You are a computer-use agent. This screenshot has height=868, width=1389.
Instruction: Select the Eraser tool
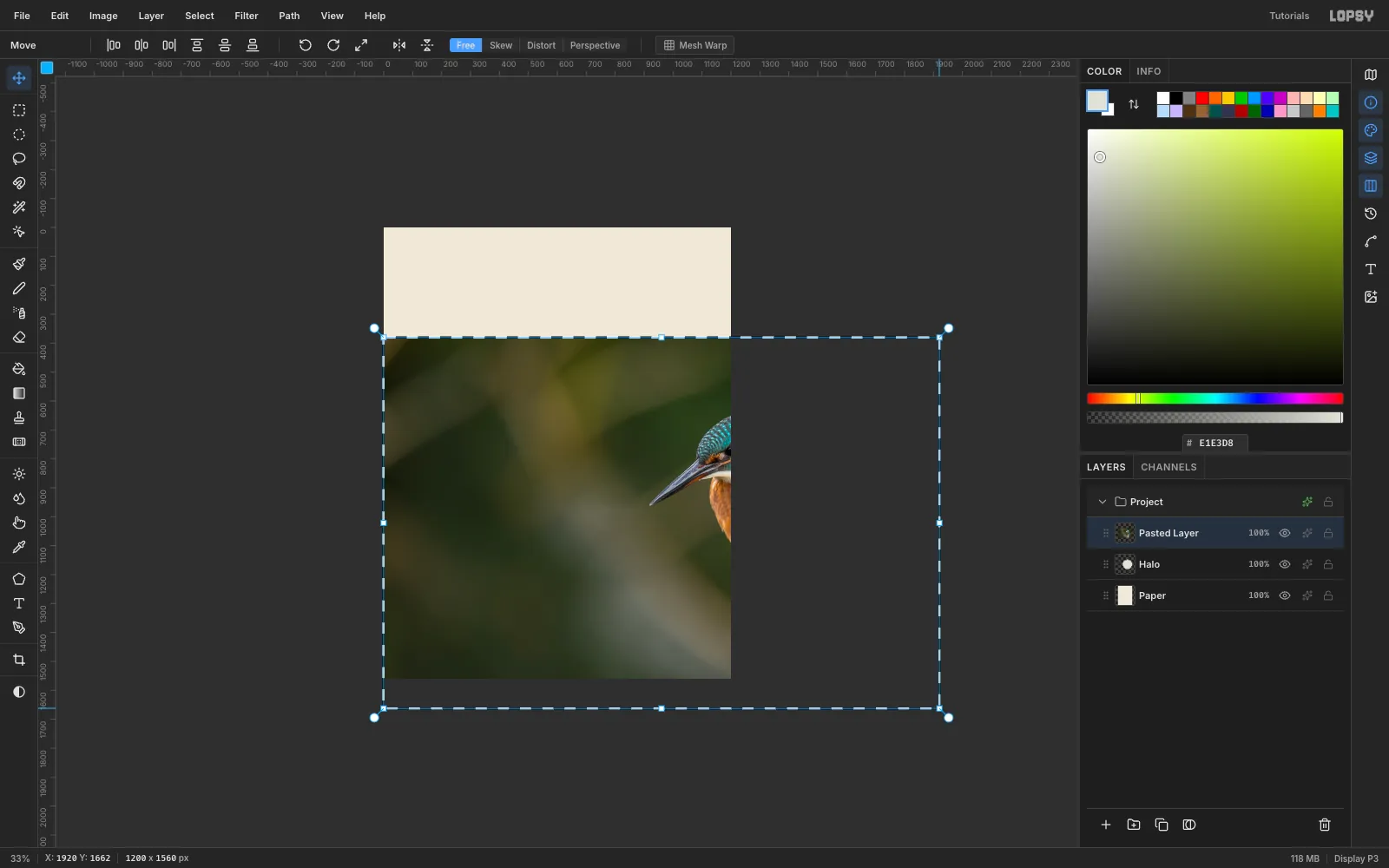point(19,337)
